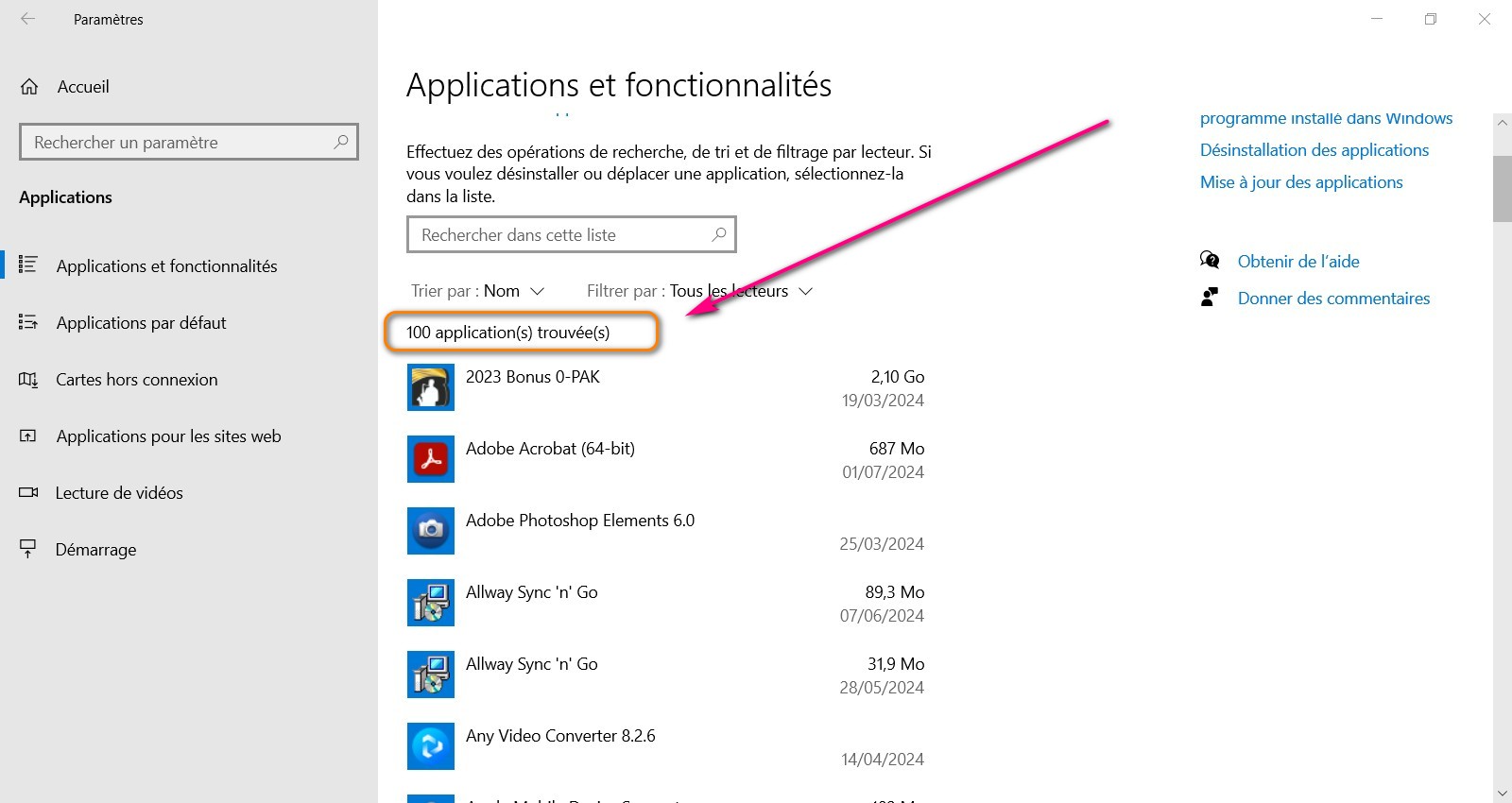Click the icon of the 31,9 Mo Allway Sync
Image resolution: width=1512 pixels, height=803 pixels.
click(x=431, y=675)
